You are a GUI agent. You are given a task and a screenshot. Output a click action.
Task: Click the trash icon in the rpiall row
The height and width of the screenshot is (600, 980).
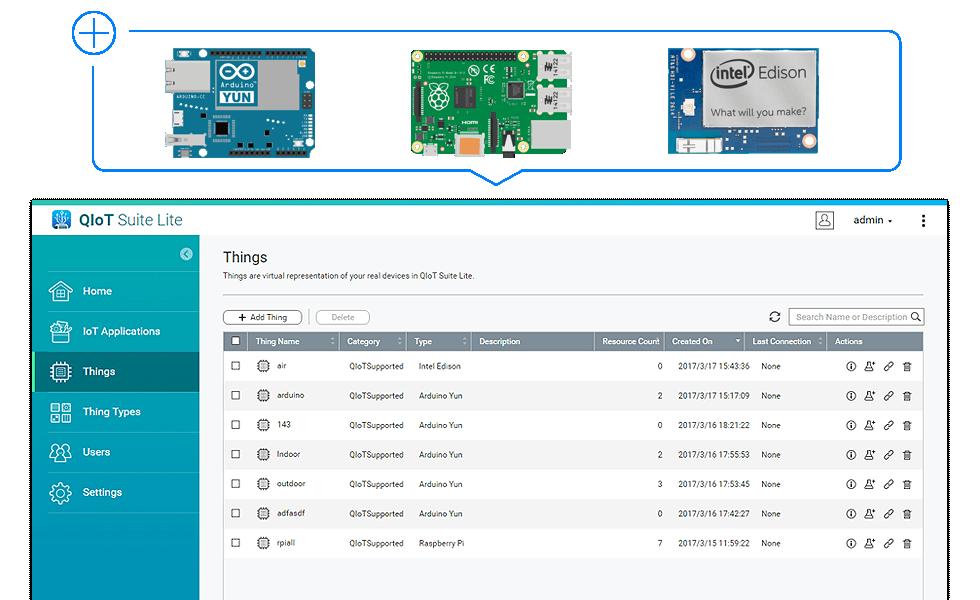pos(907,543)
